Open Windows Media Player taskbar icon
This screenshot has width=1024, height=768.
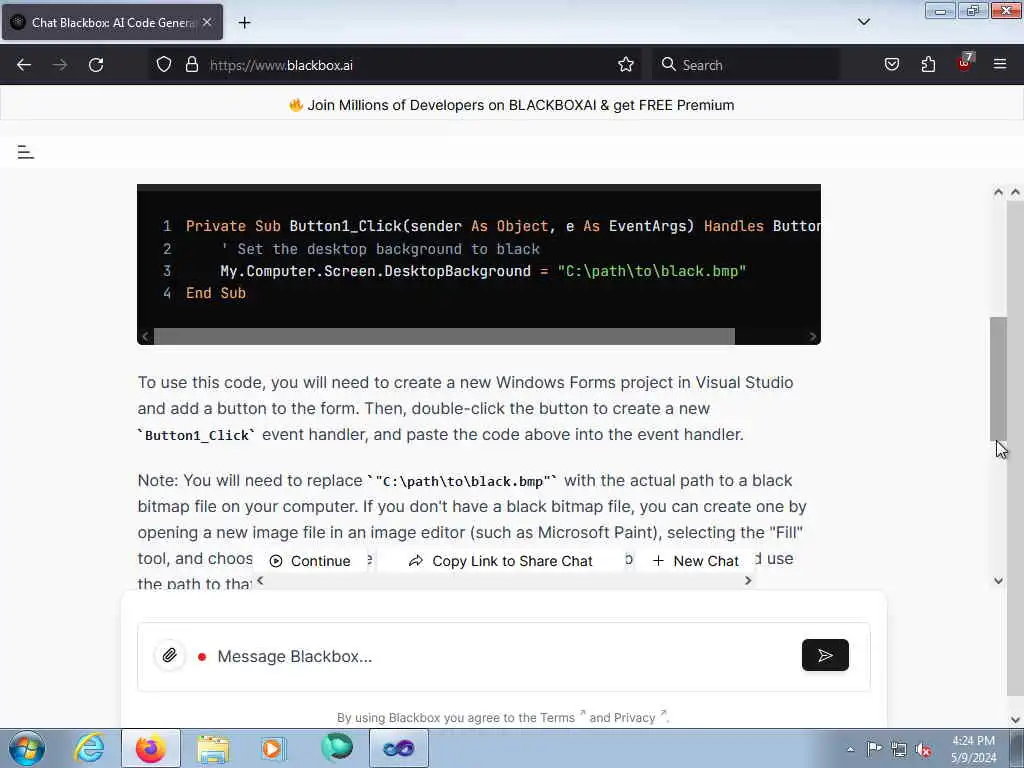(x=273, y=748)
